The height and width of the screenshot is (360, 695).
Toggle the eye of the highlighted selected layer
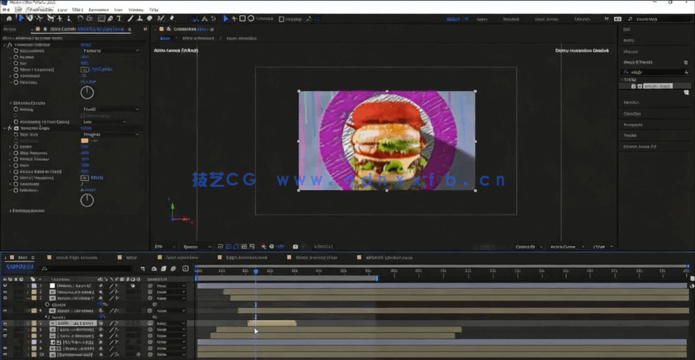[5, 324]
